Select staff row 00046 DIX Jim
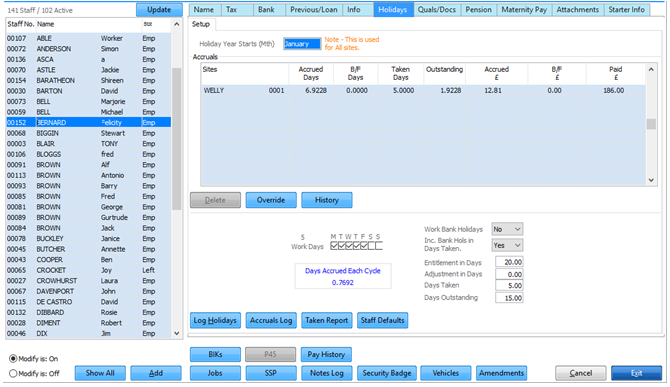Image resolution: width=670 pixels, height=387 pixels. coord(88,334)
